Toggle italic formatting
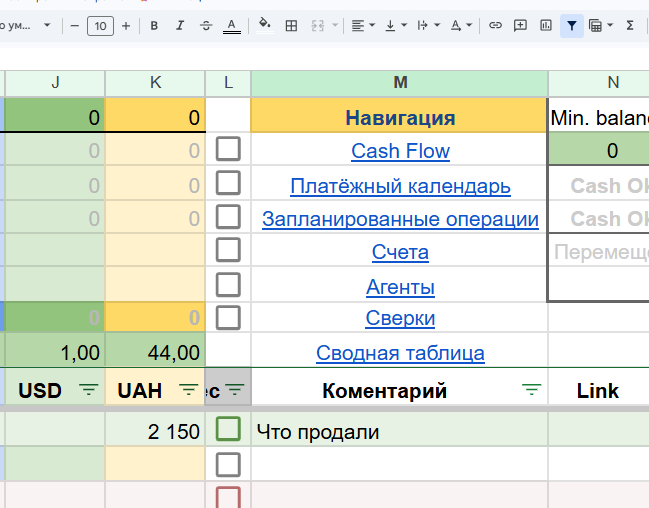649x508 pixels. click(180, 26)
